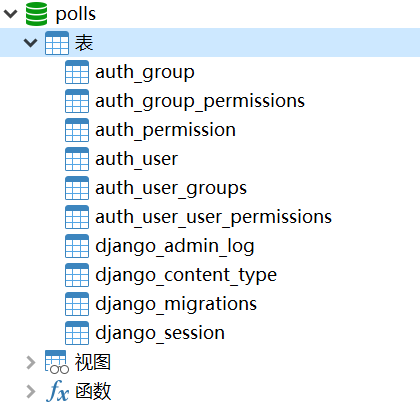Click the auth_group table icon

click(x=77, y=72)
